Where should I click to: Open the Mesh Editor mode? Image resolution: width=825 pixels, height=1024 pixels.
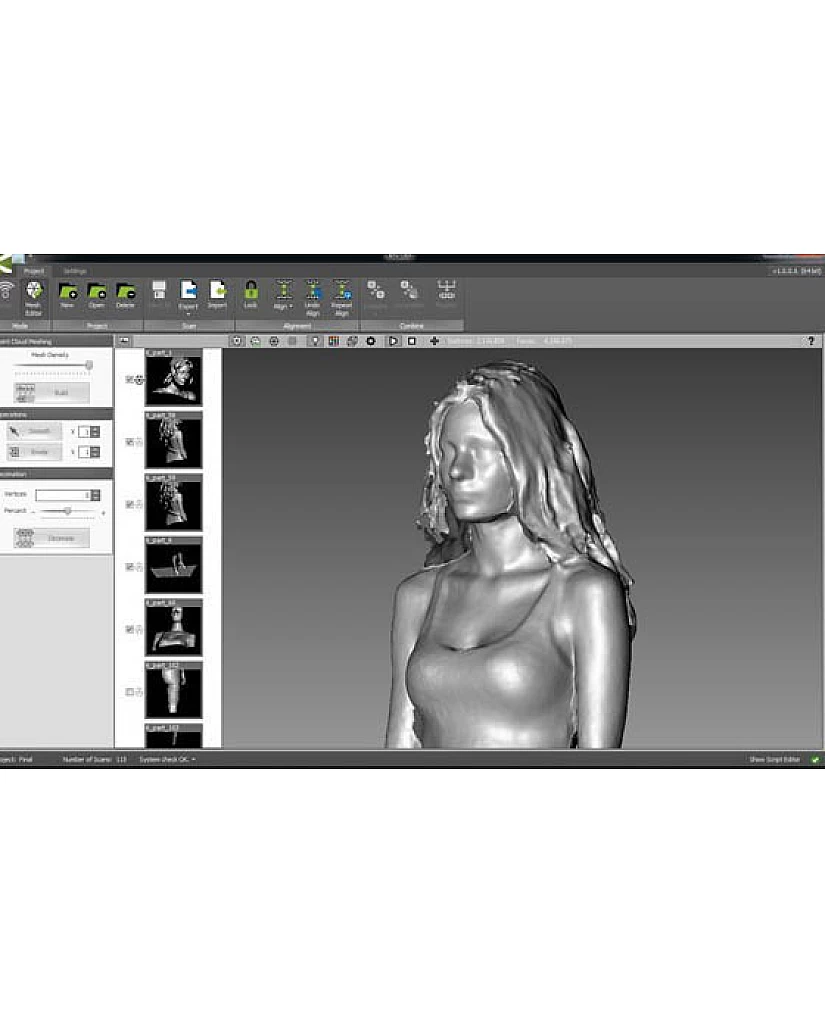pos(34,294)
